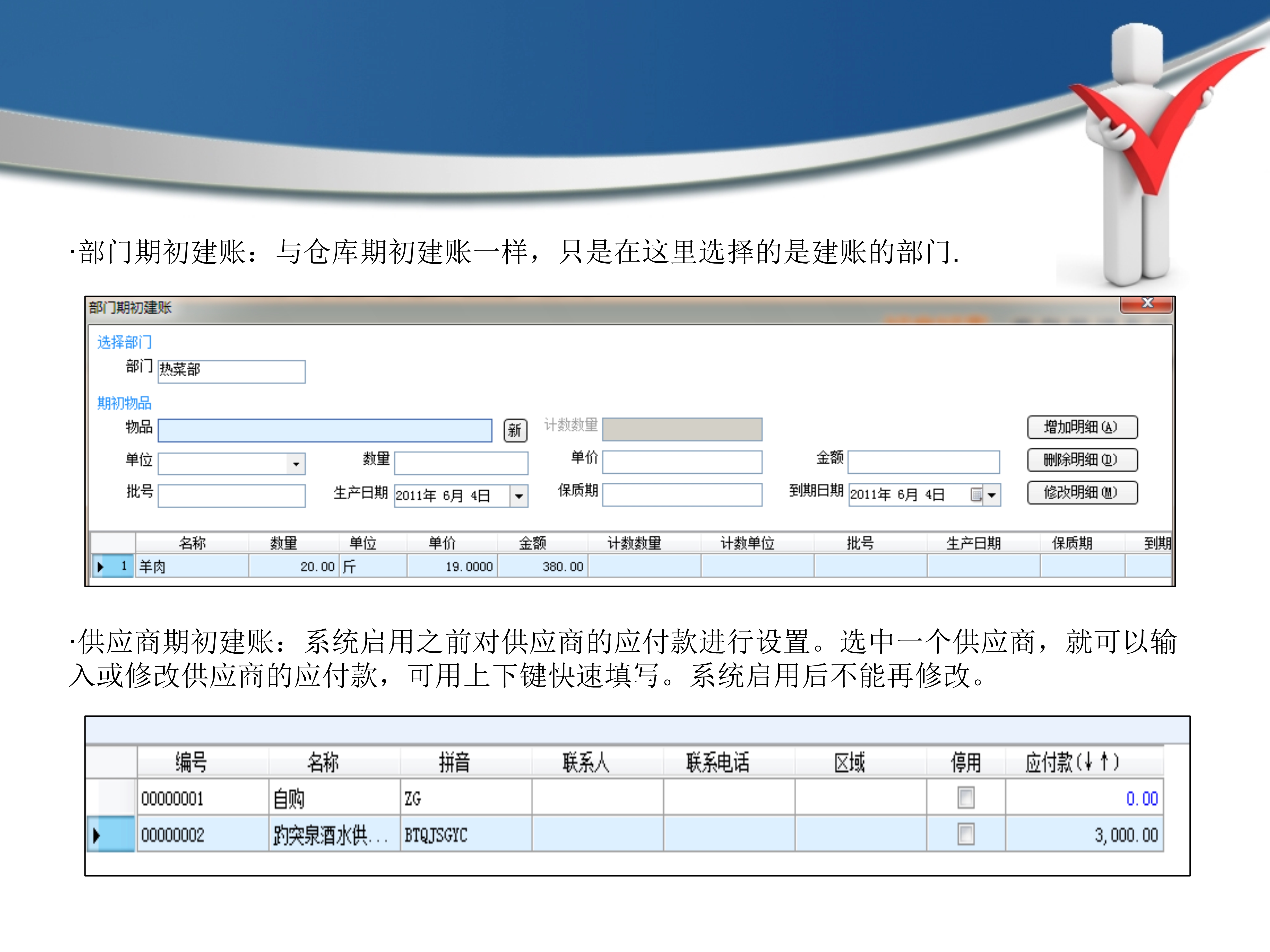The width and height of the screenshot is (1270, 952).
Task: Select the 羊肉 cell in the detail grid
Action: (x=192, y=566)
